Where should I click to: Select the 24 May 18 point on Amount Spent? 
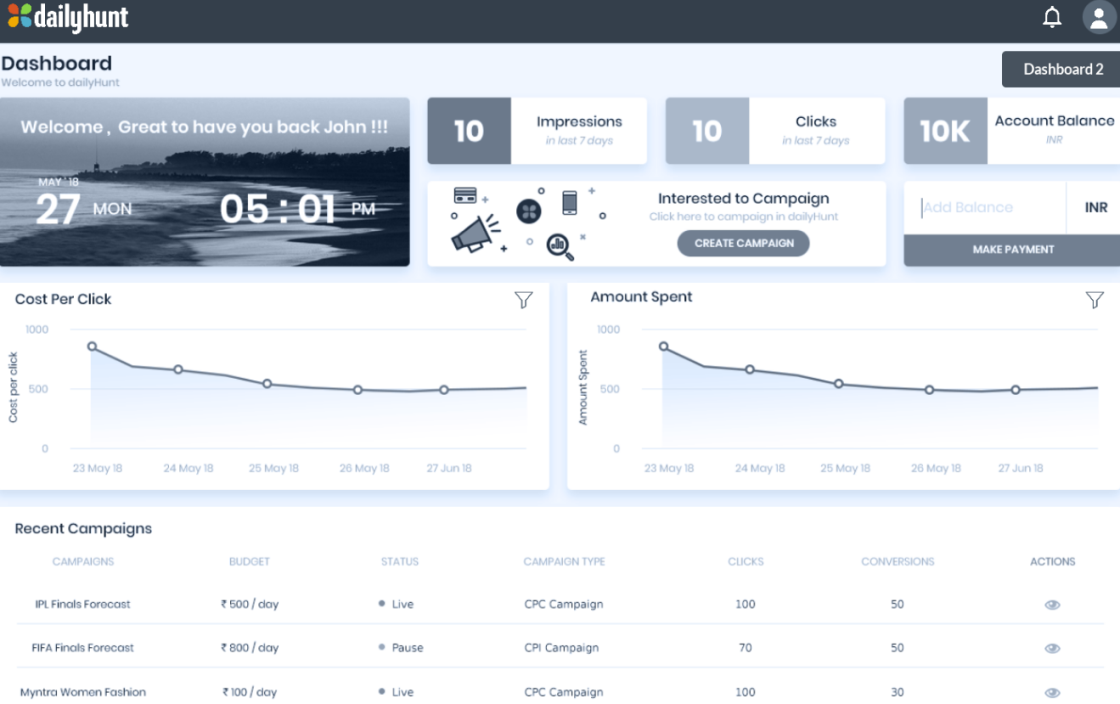(x=750, y=369)
